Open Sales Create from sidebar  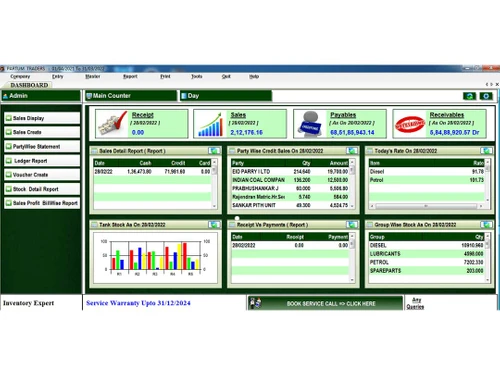(x=42, y=132)
